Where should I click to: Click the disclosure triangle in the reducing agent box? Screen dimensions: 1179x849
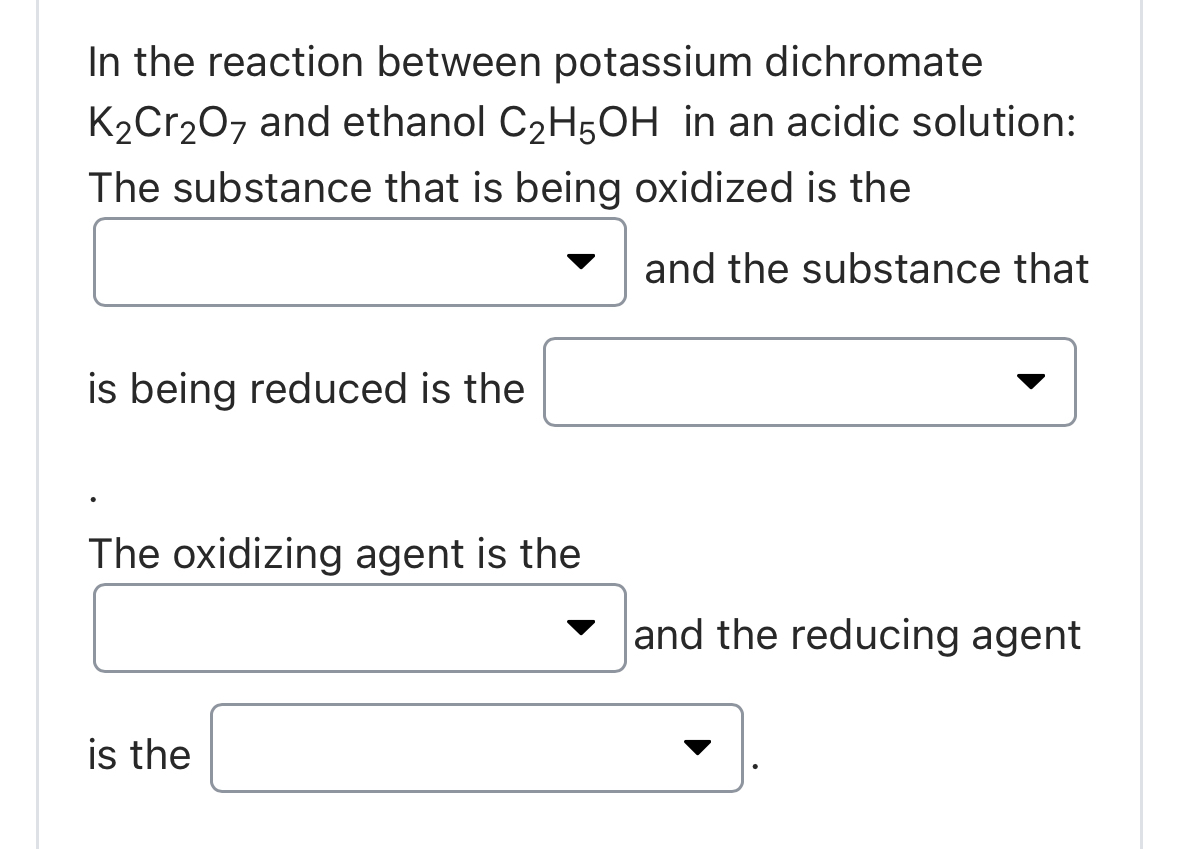click(697, 747)
